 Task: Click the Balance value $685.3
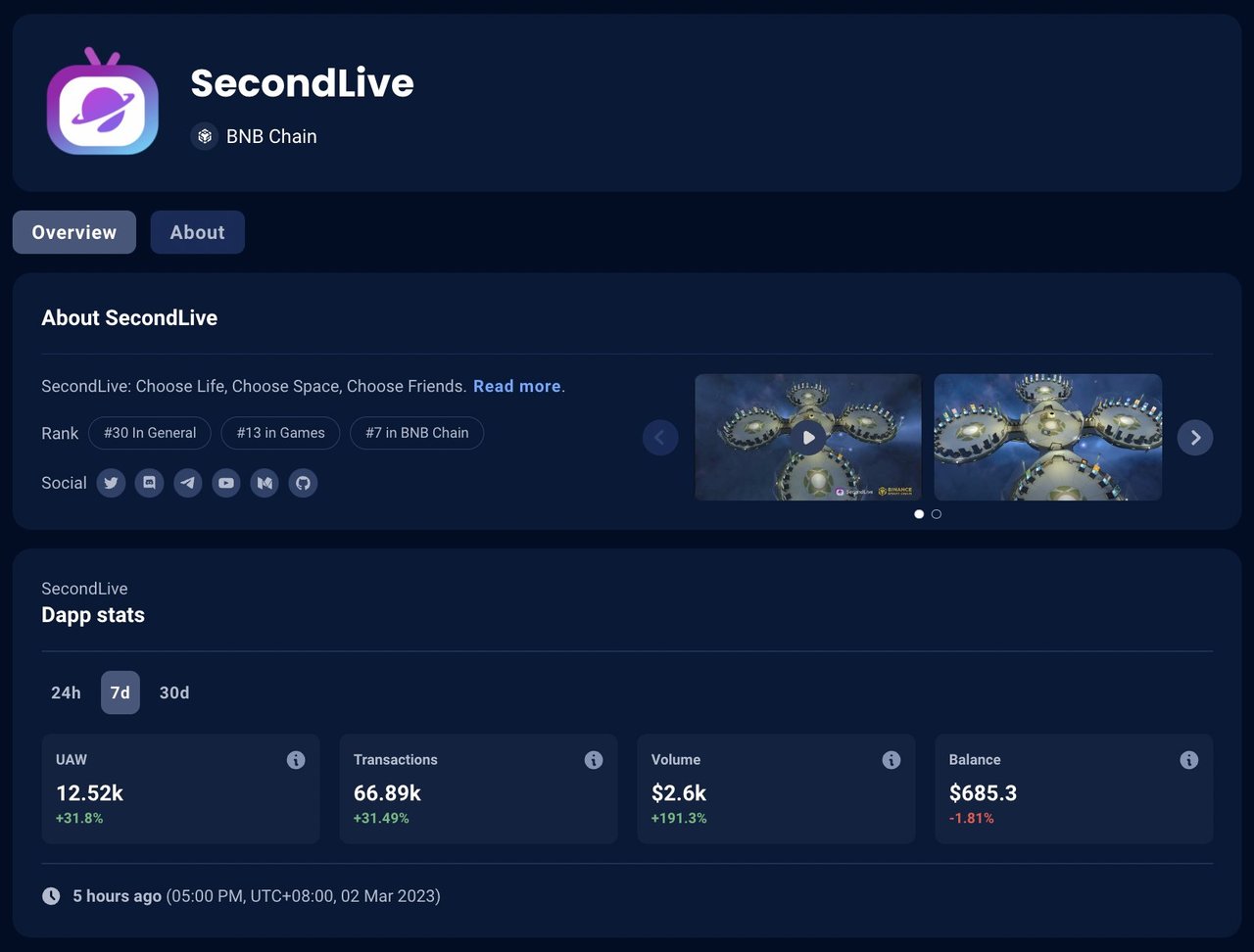coord(984,792)
